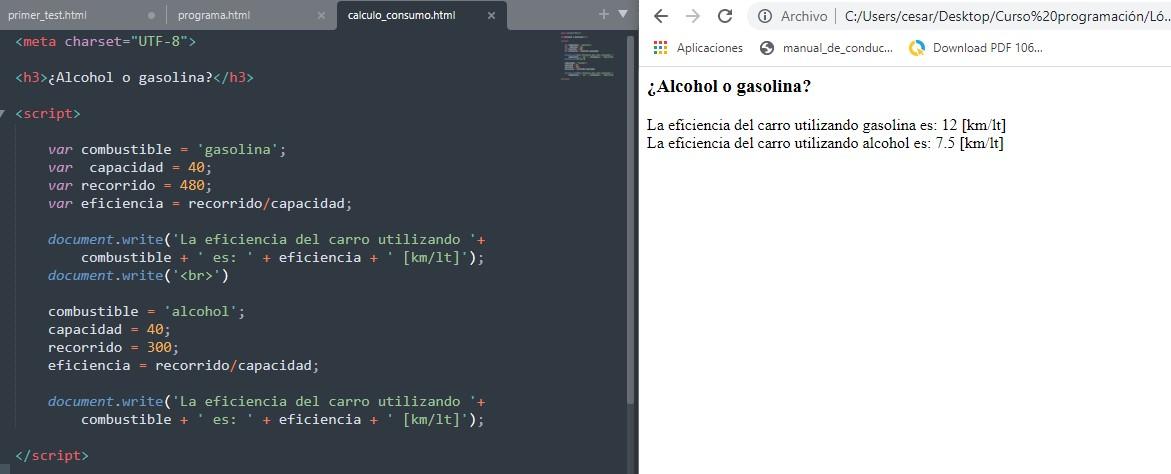Click the alcohol efficiency result line

pos(825,143)
